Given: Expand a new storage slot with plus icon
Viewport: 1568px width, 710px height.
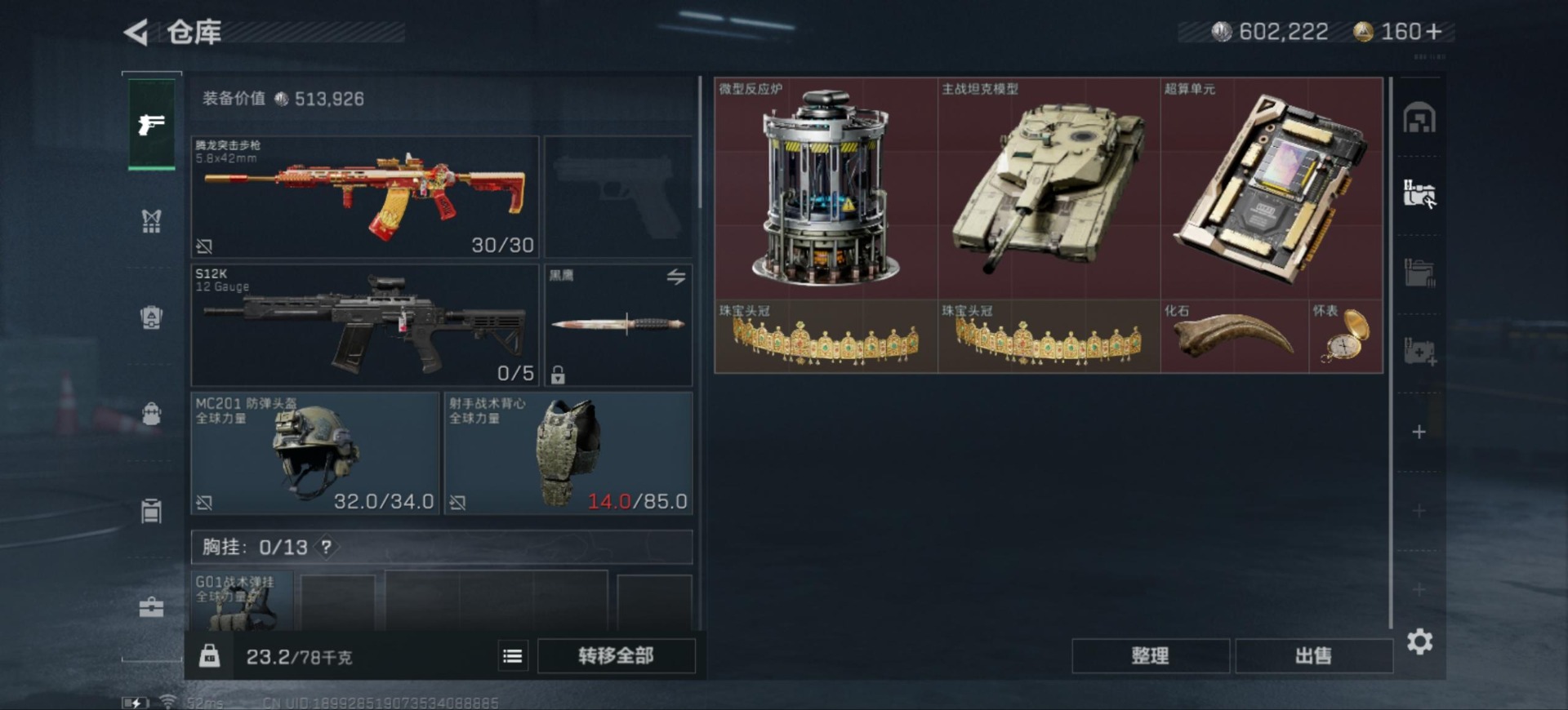Looking at the screenshot, I should tap(1419, 432).
